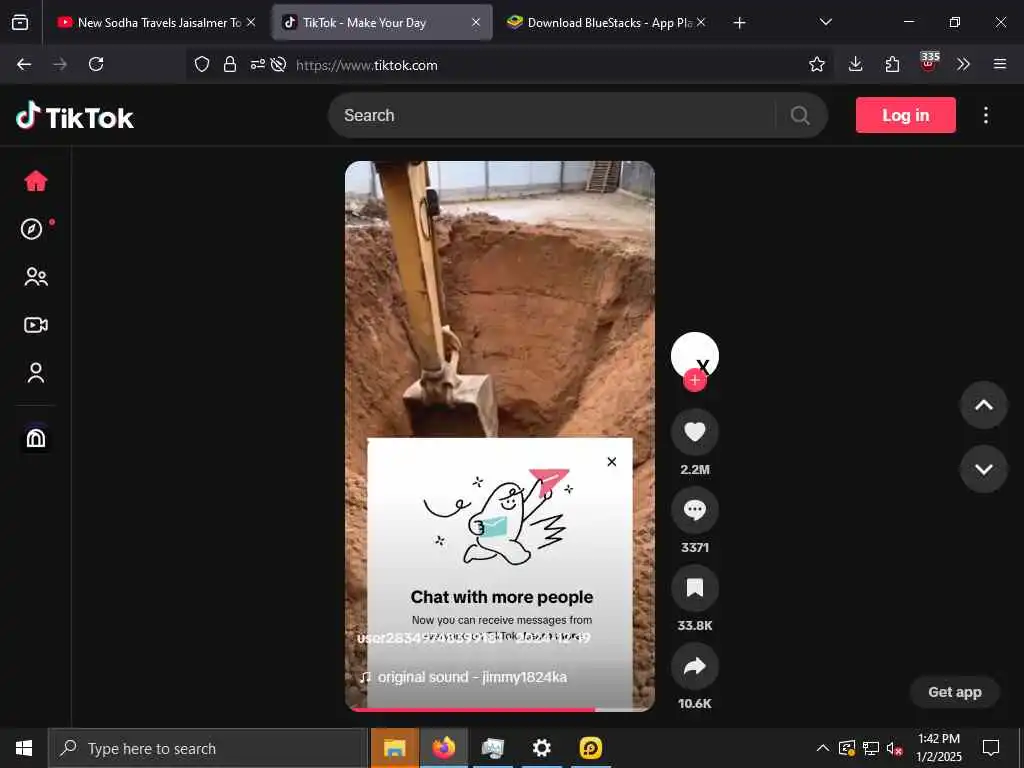Open the LIVE video camera icon in sidebar
Image resolution: width=1024 pixels, height=768 pixels.
pyautogui.click(x=36, y=325)
